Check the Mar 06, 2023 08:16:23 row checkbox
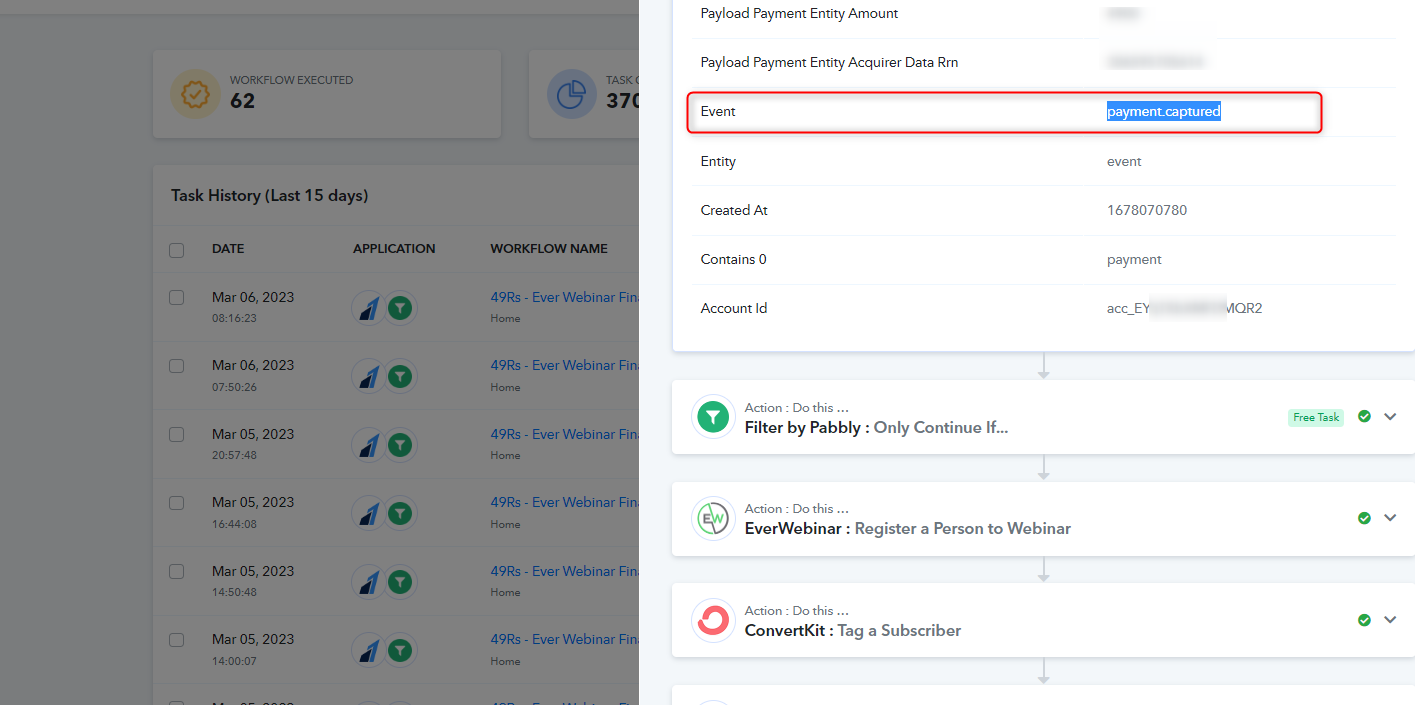 coord(177,298)
